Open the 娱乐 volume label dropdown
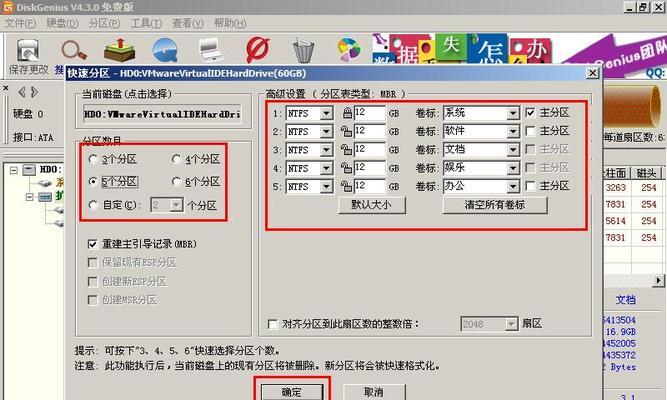This screenshot has height=400, width=667. [x=513, y=168]
